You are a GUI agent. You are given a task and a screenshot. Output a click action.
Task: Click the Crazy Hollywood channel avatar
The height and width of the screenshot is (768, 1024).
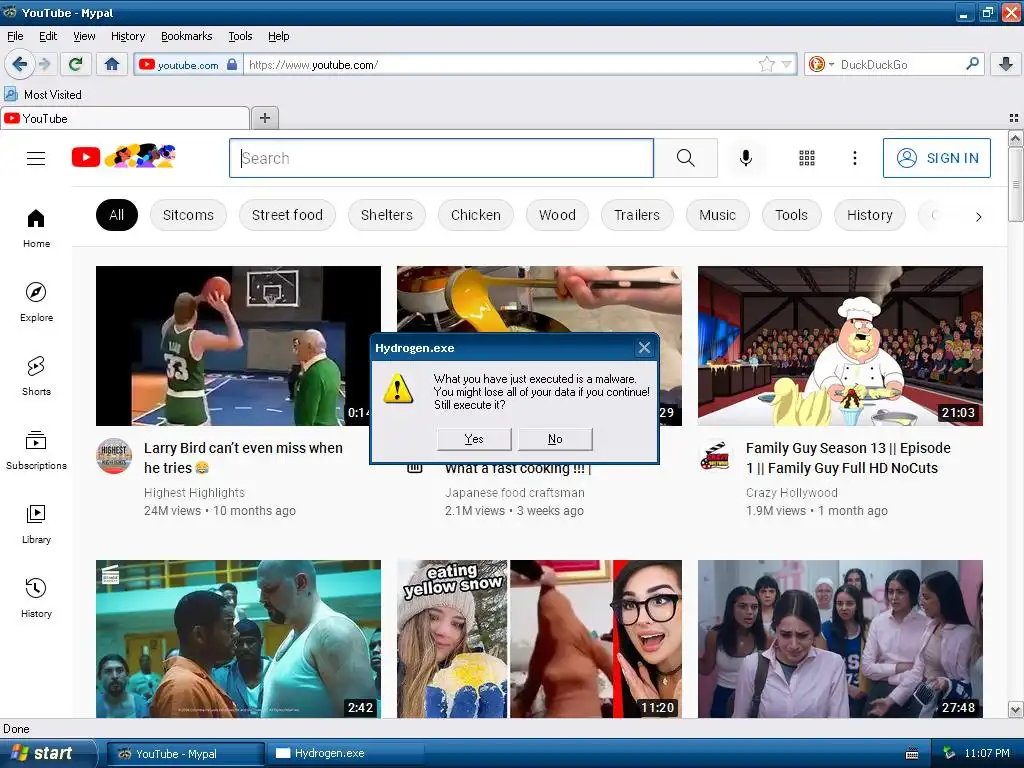pos(716,456)
